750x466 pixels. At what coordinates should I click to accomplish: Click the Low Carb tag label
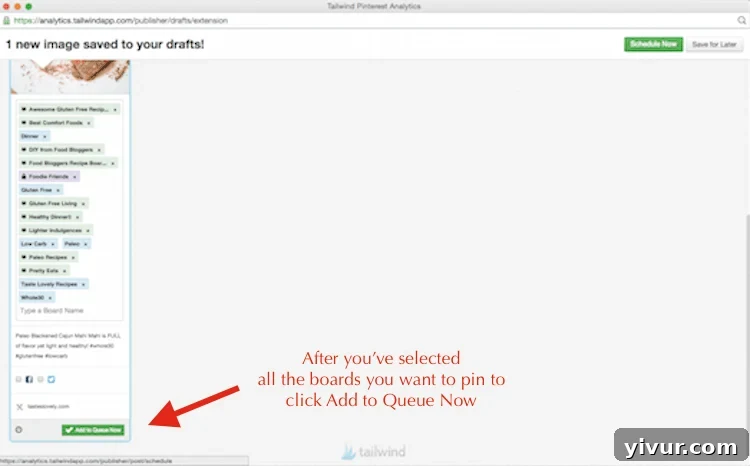click(x=33, y=244)
